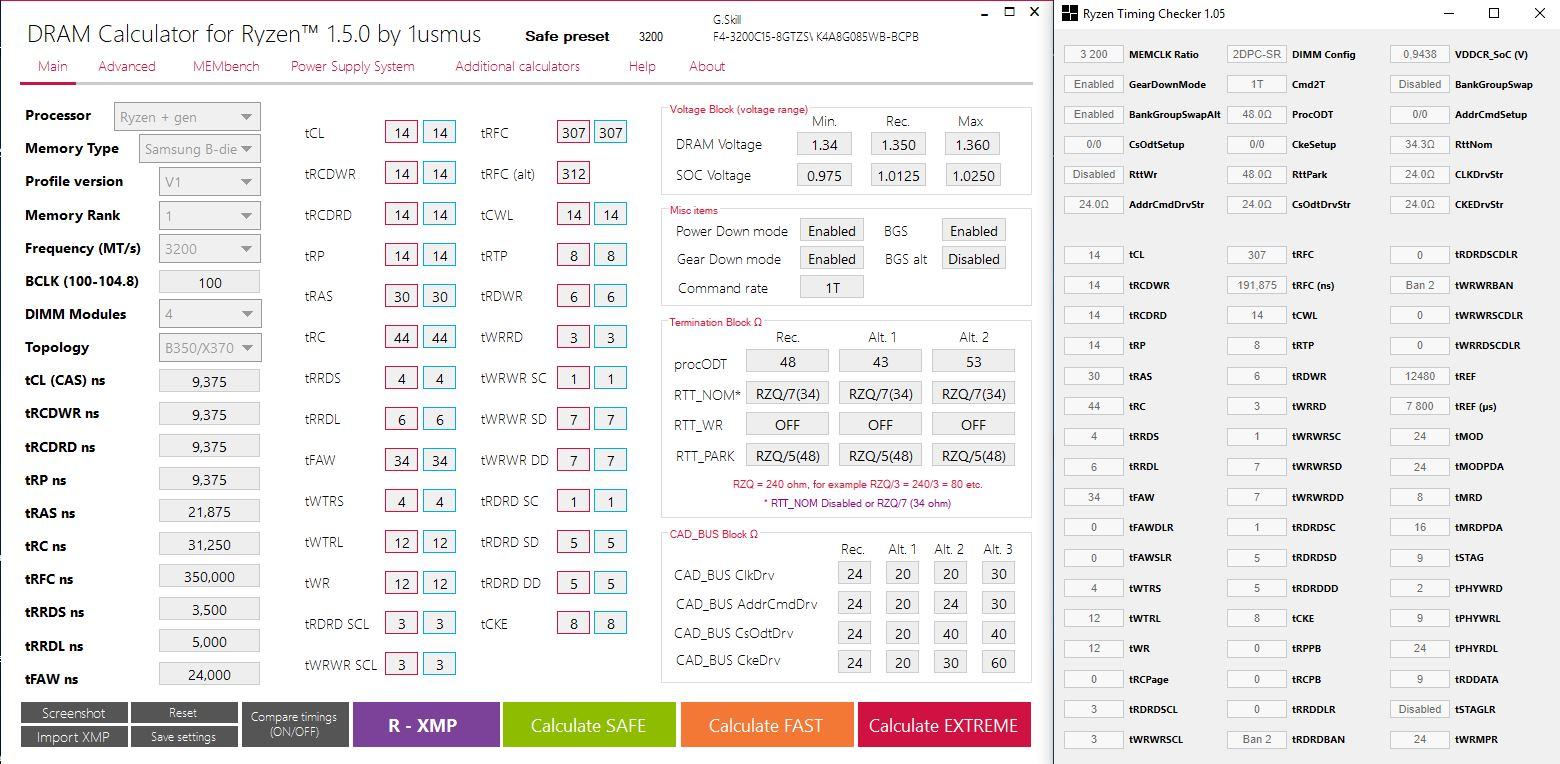Click the green Calculate SAFE button

(588, 725)
